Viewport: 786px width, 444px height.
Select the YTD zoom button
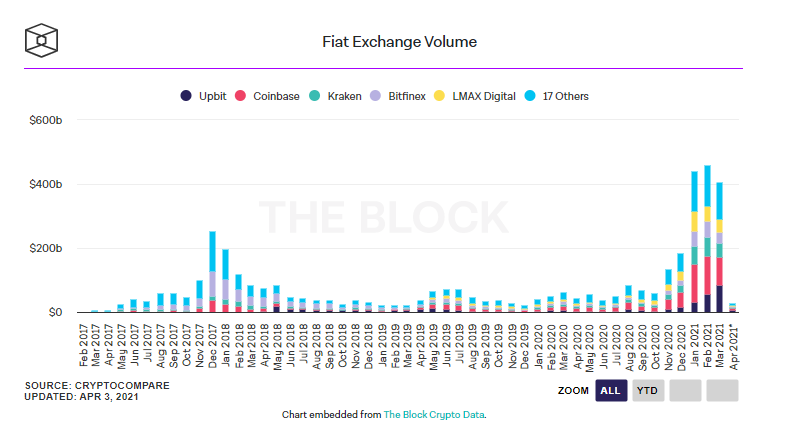(647, 390)
